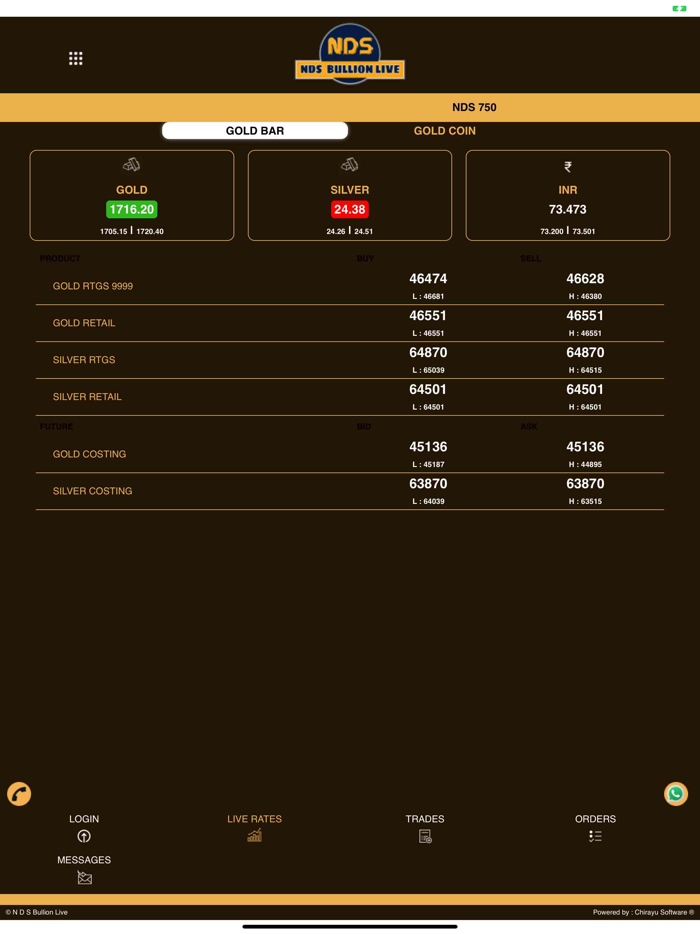Tap GOLD RTGS 9999 sell price 46628
Image resolution: width=700 pixels, height=934 pixels.
pos(585,279)
